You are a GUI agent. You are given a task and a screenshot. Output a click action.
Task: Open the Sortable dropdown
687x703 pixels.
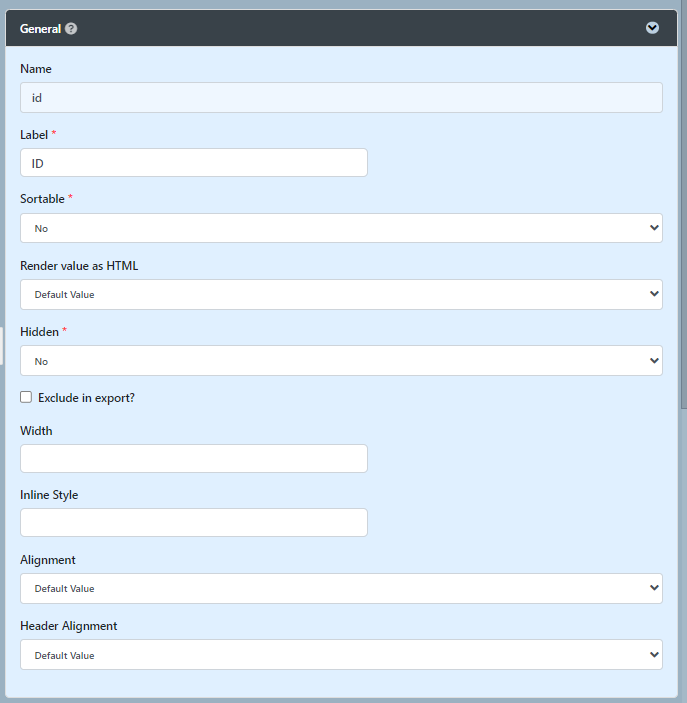[341, 228]
